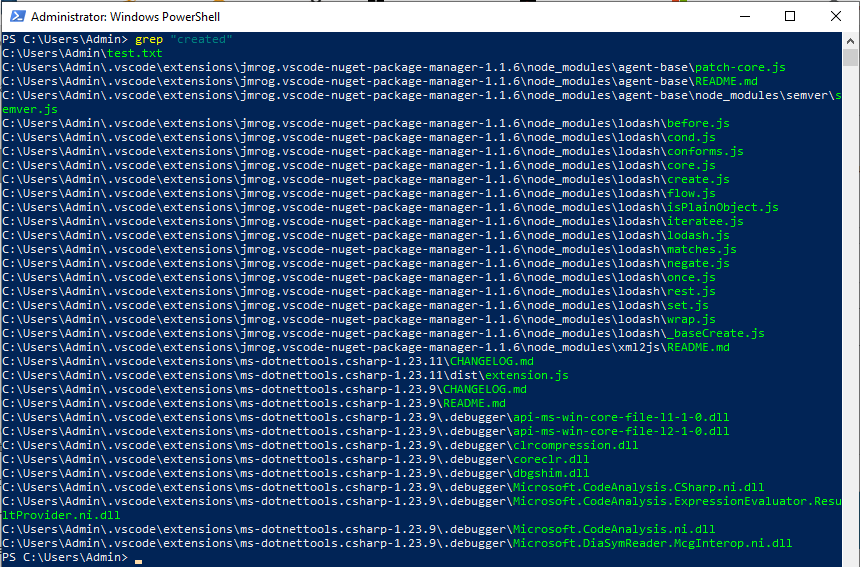Click the dbgshim.dll filename
The image size is (860, 567).
(x=550, y=473)
